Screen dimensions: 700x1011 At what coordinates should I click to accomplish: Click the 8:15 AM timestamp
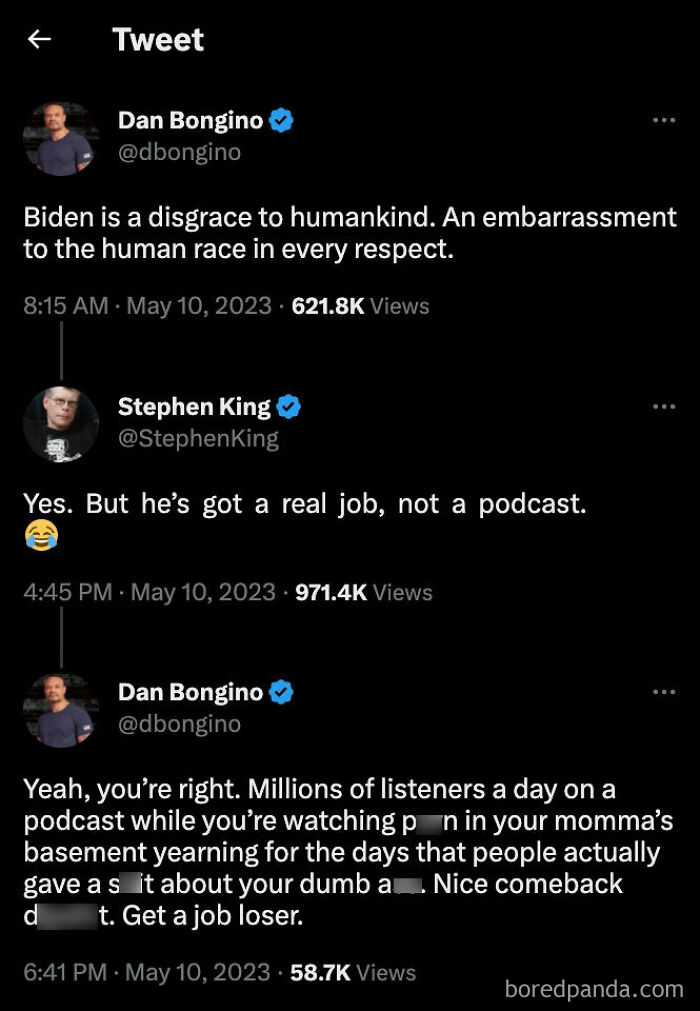pyautogui.click(x=64, y=307)
